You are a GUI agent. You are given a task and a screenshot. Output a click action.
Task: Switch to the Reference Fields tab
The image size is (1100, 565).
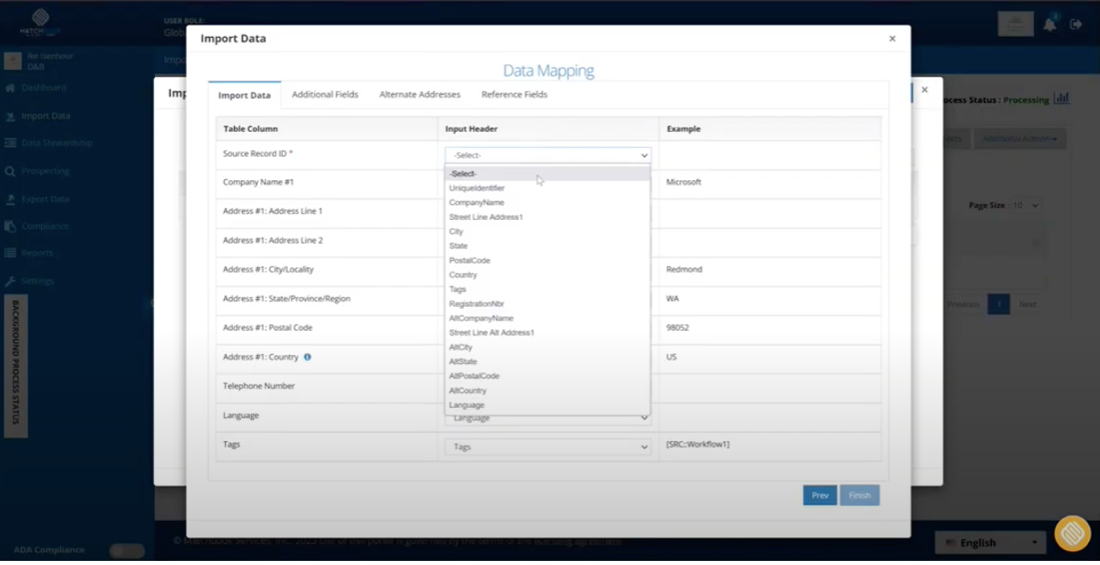(x=514, y=95)
